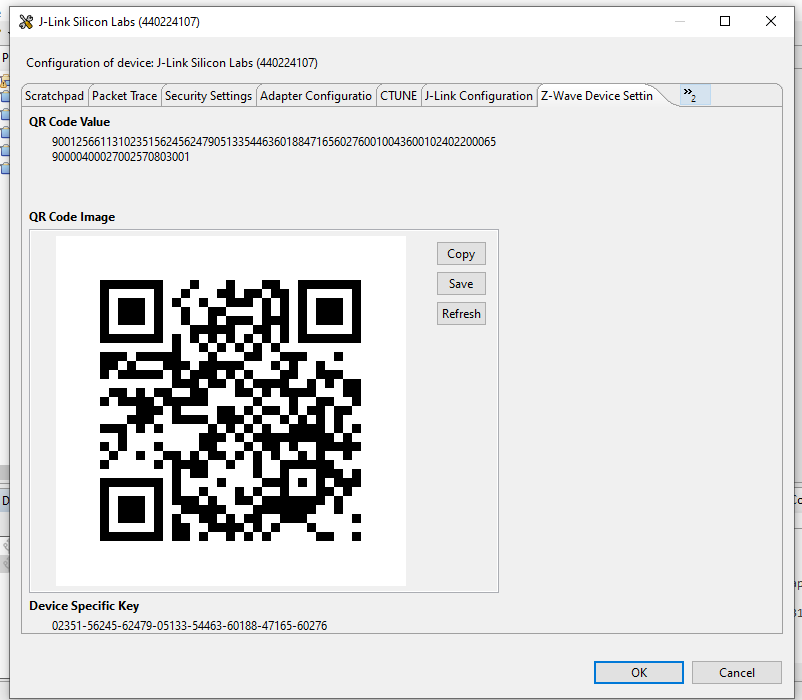Switch to the Scratchpad tab
Screen dimensions: 802x700
[54, 95]
